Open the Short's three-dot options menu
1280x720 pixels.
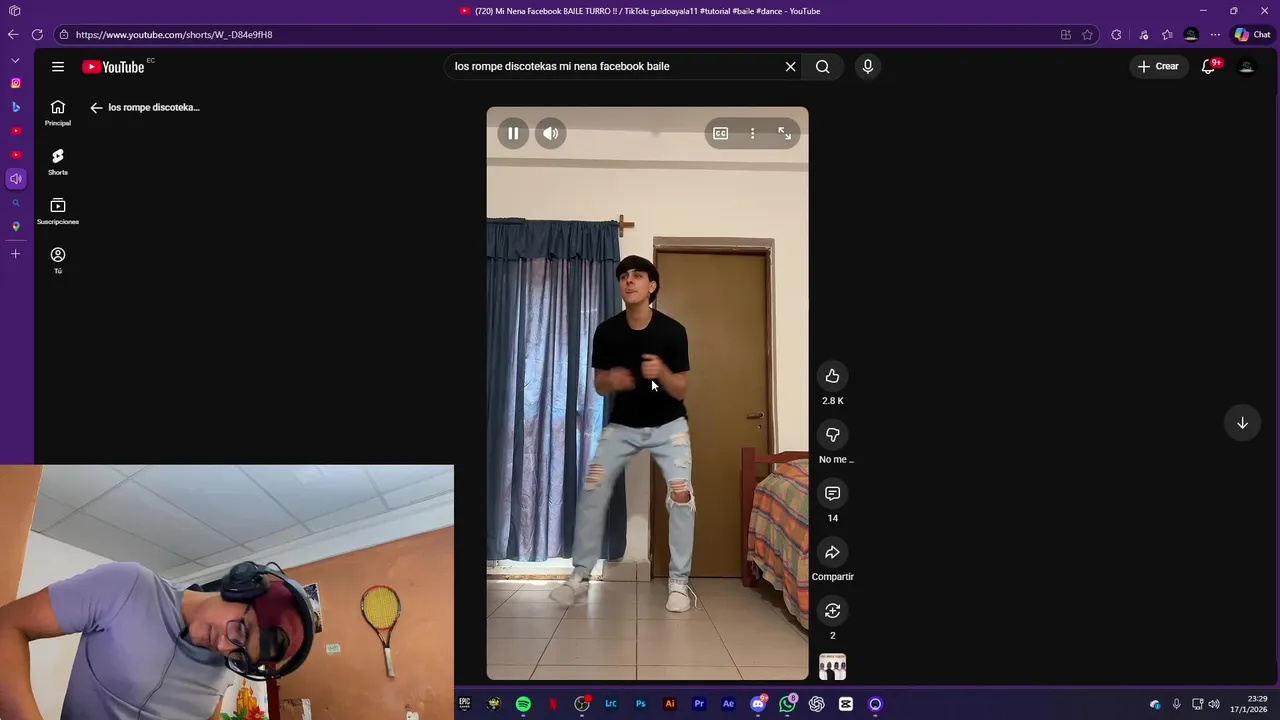click(x=752, y=133)
